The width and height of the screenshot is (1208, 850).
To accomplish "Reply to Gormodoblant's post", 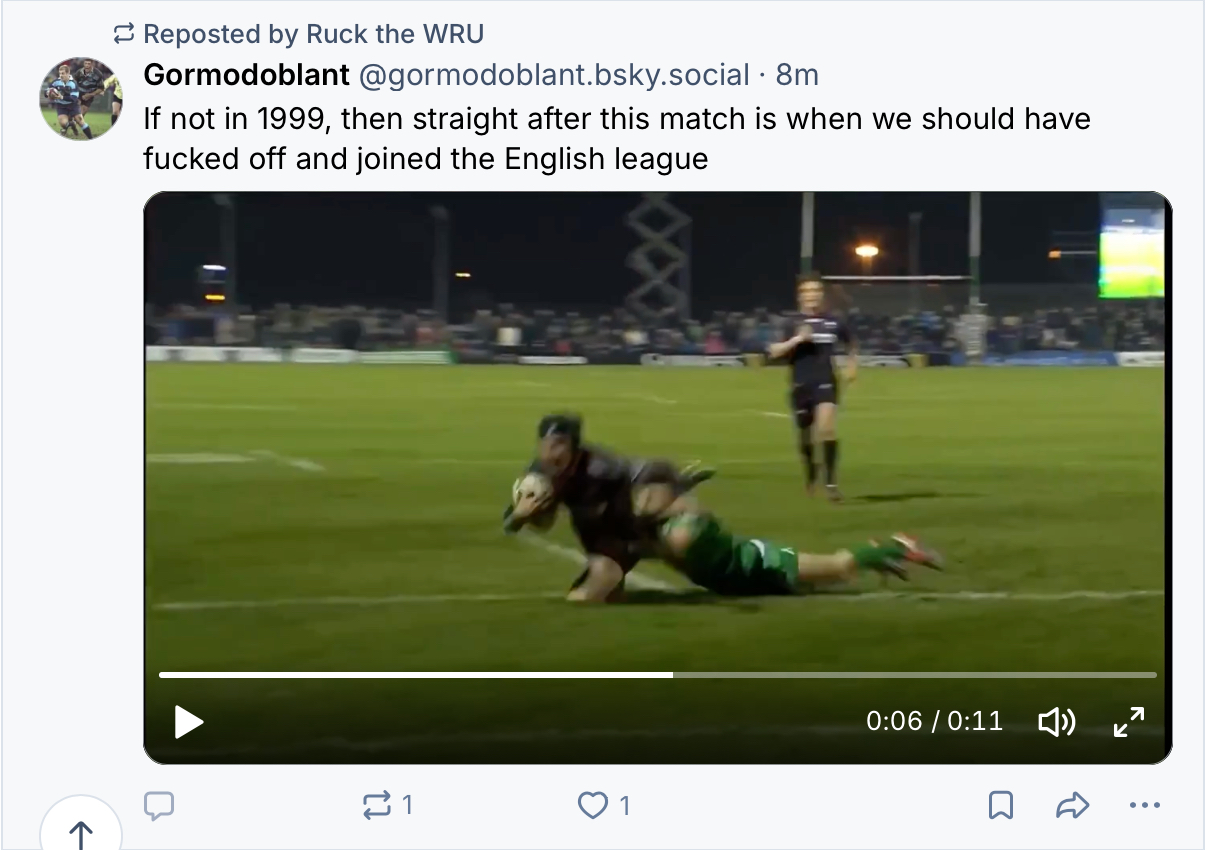I will pos(160,805).
